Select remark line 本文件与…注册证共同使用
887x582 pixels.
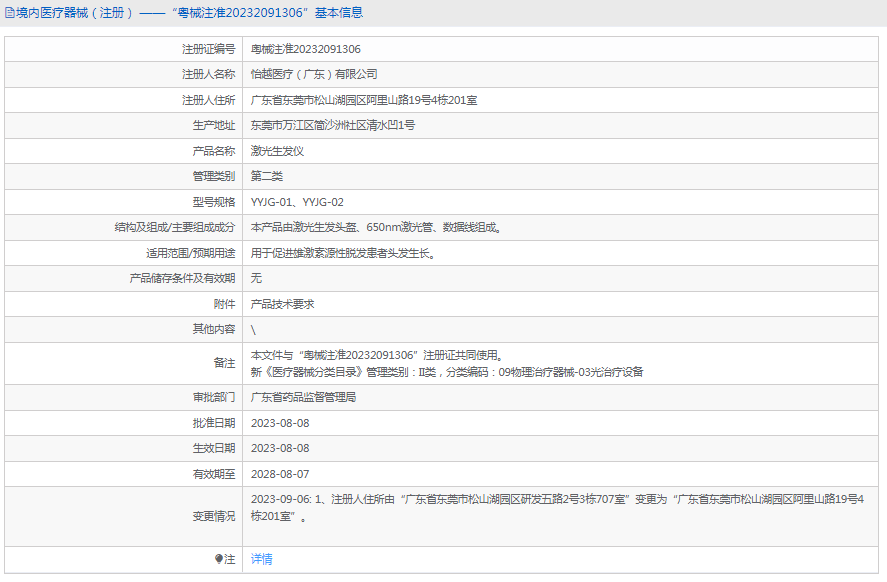click(x=377, y=355)
